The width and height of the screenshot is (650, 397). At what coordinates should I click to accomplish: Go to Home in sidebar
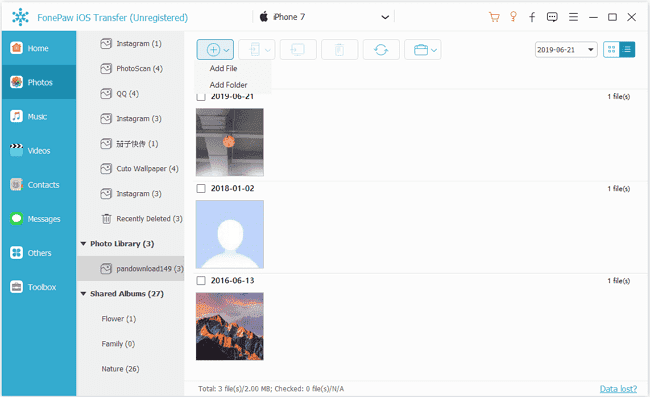tap(39, 48)
